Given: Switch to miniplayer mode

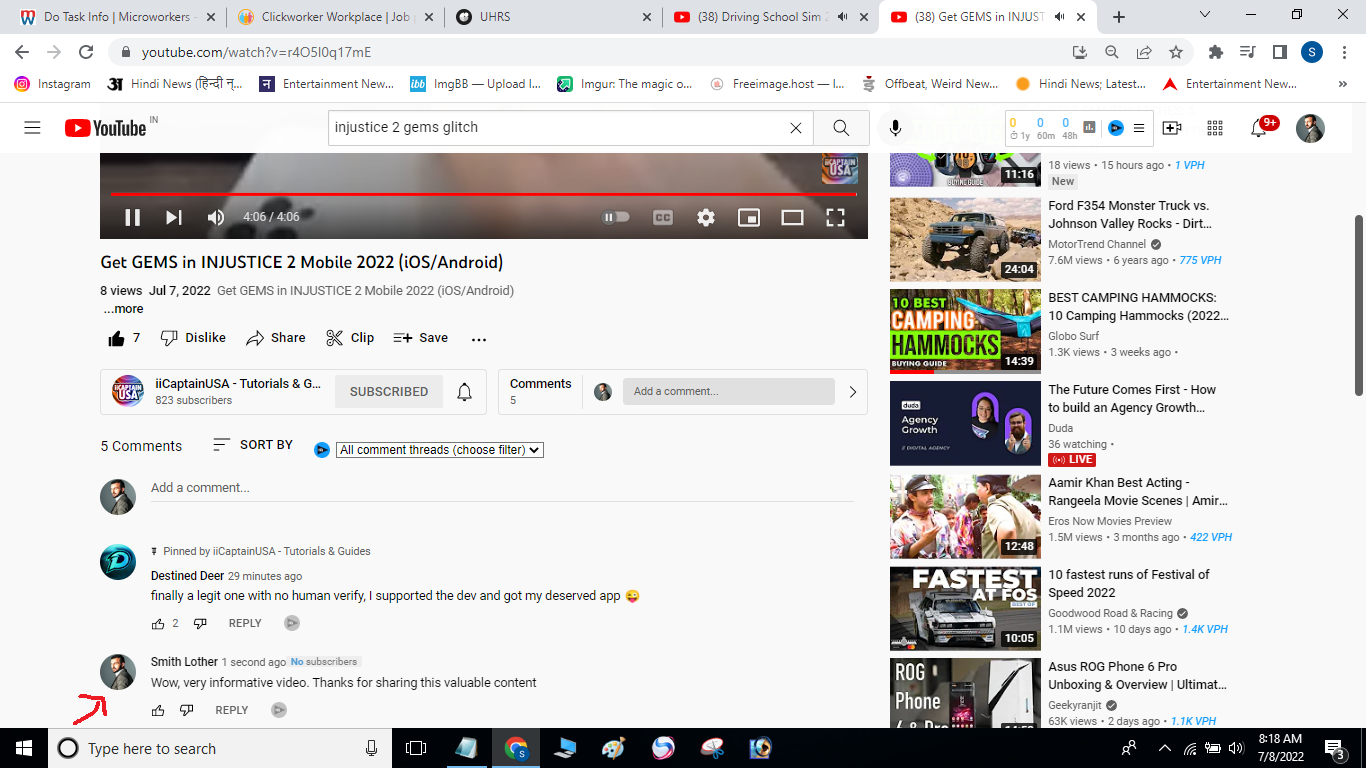Looking at the screenshot, I should pyautogui.click(x=749, y=217).
